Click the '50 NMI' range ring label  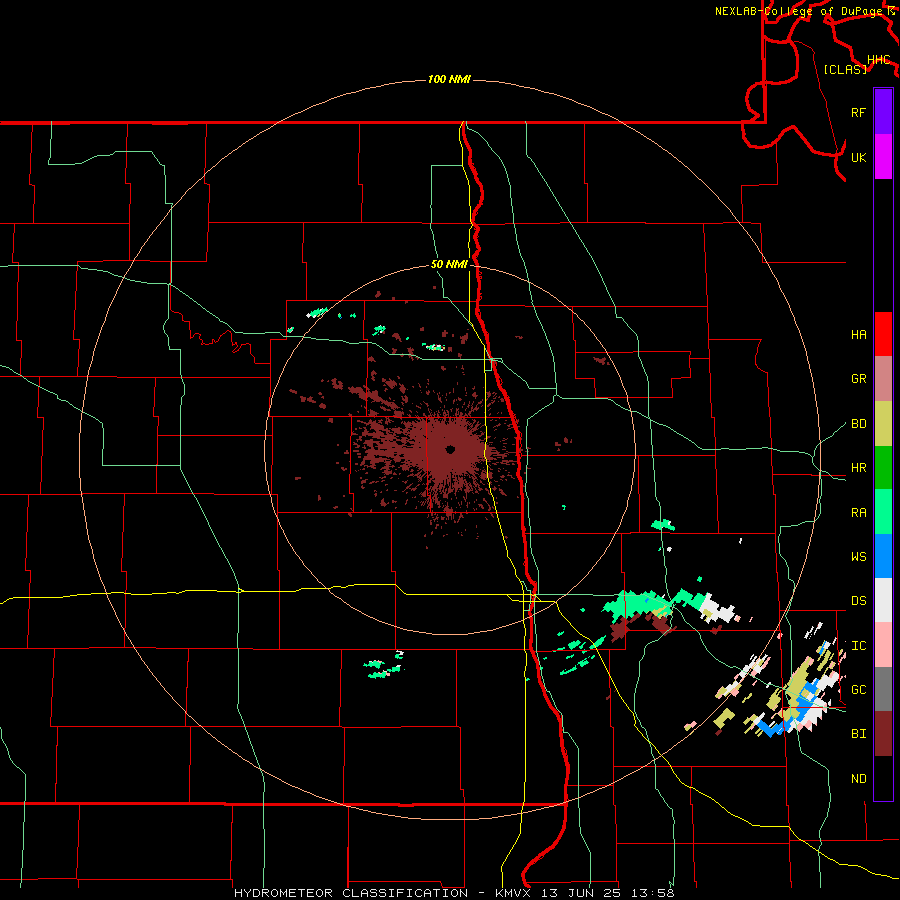[449, 265]
